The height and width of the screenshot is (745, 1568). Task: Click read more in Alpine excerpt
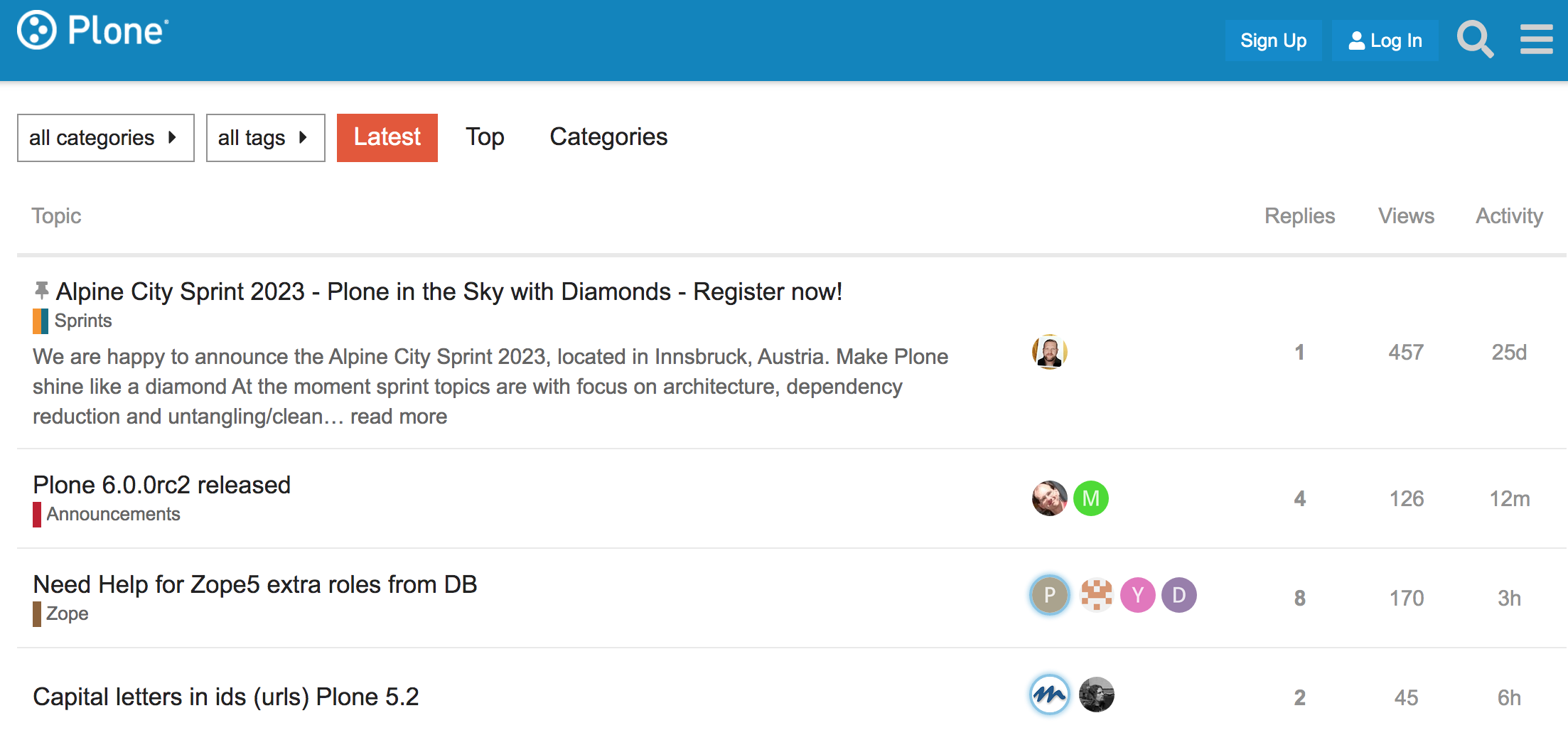[399, 417]
